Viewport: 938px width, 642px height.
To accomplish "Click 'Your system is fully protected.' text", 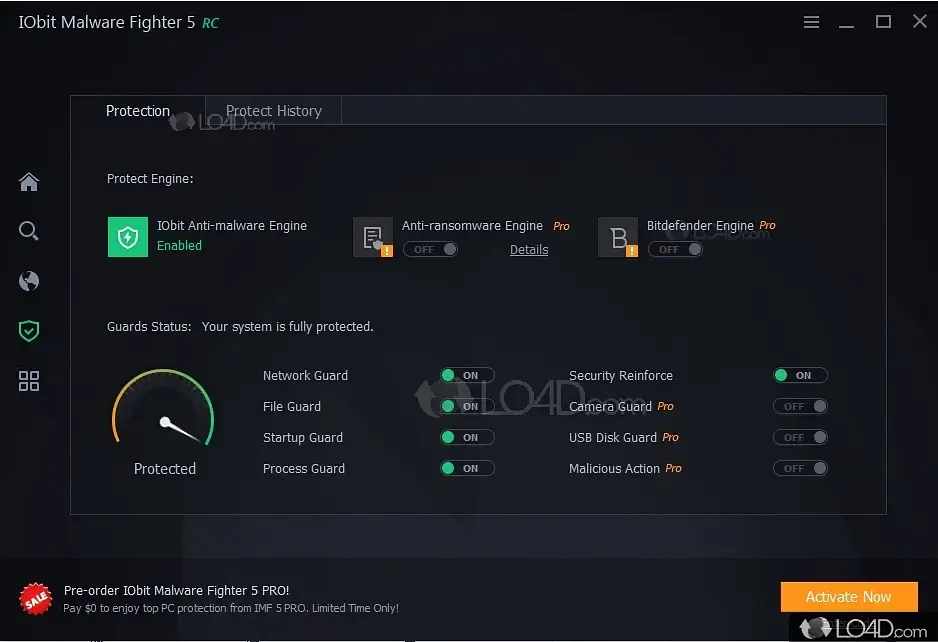I will [287, 327].
